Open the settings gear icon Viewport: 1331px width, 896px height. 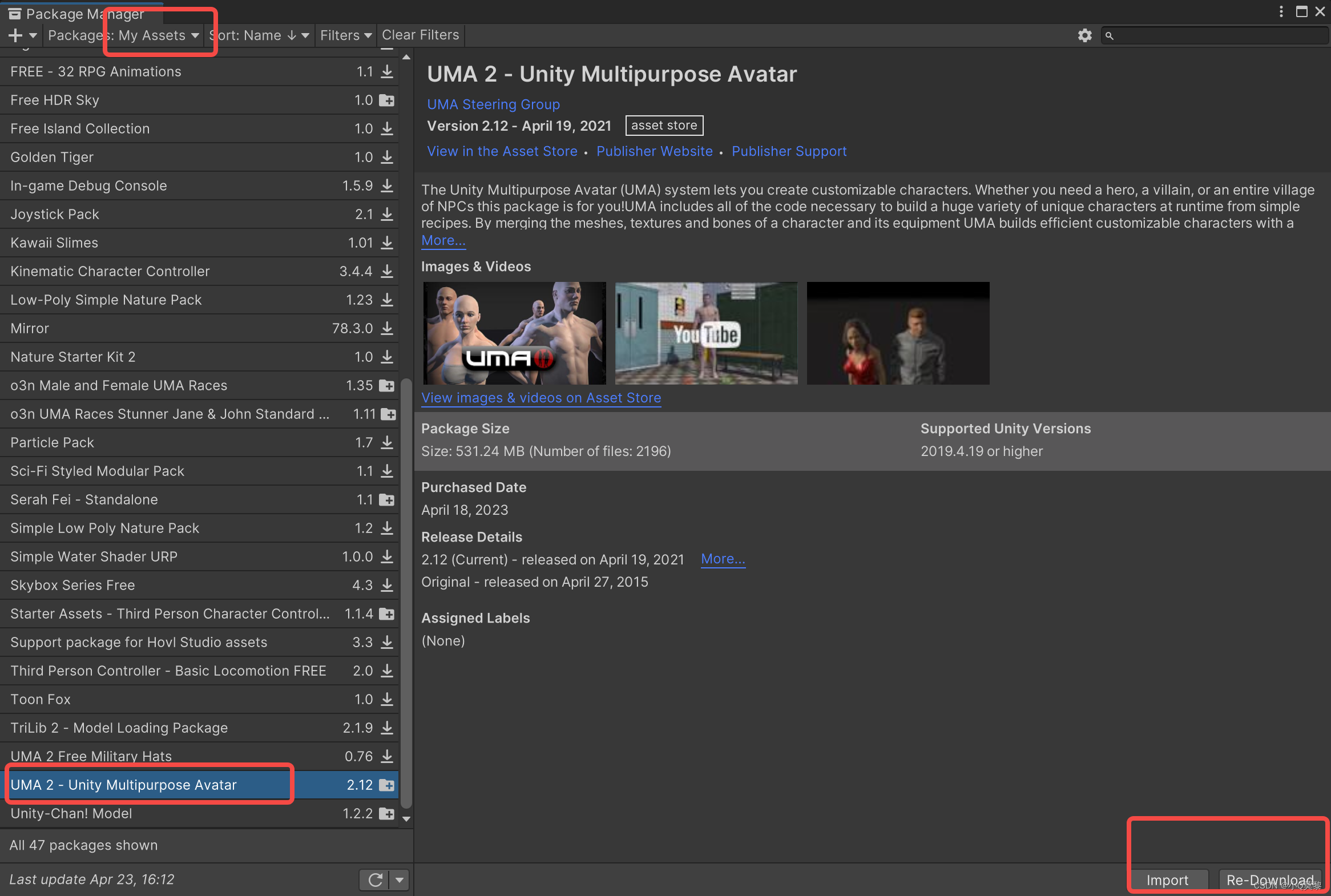1084,35
